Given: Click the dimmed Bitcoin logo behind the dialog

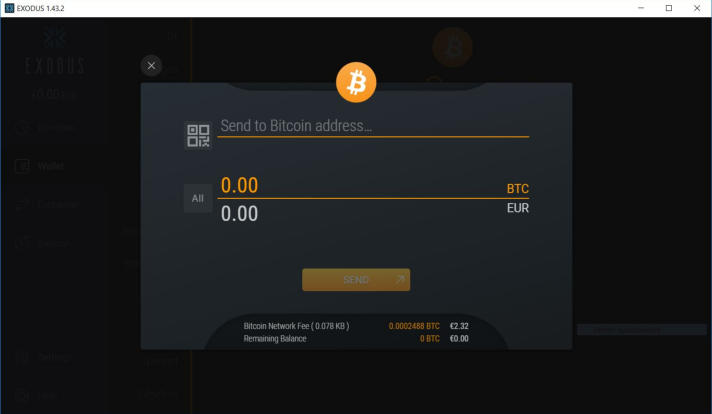Looking at the screenshot, I should [452, 47].
